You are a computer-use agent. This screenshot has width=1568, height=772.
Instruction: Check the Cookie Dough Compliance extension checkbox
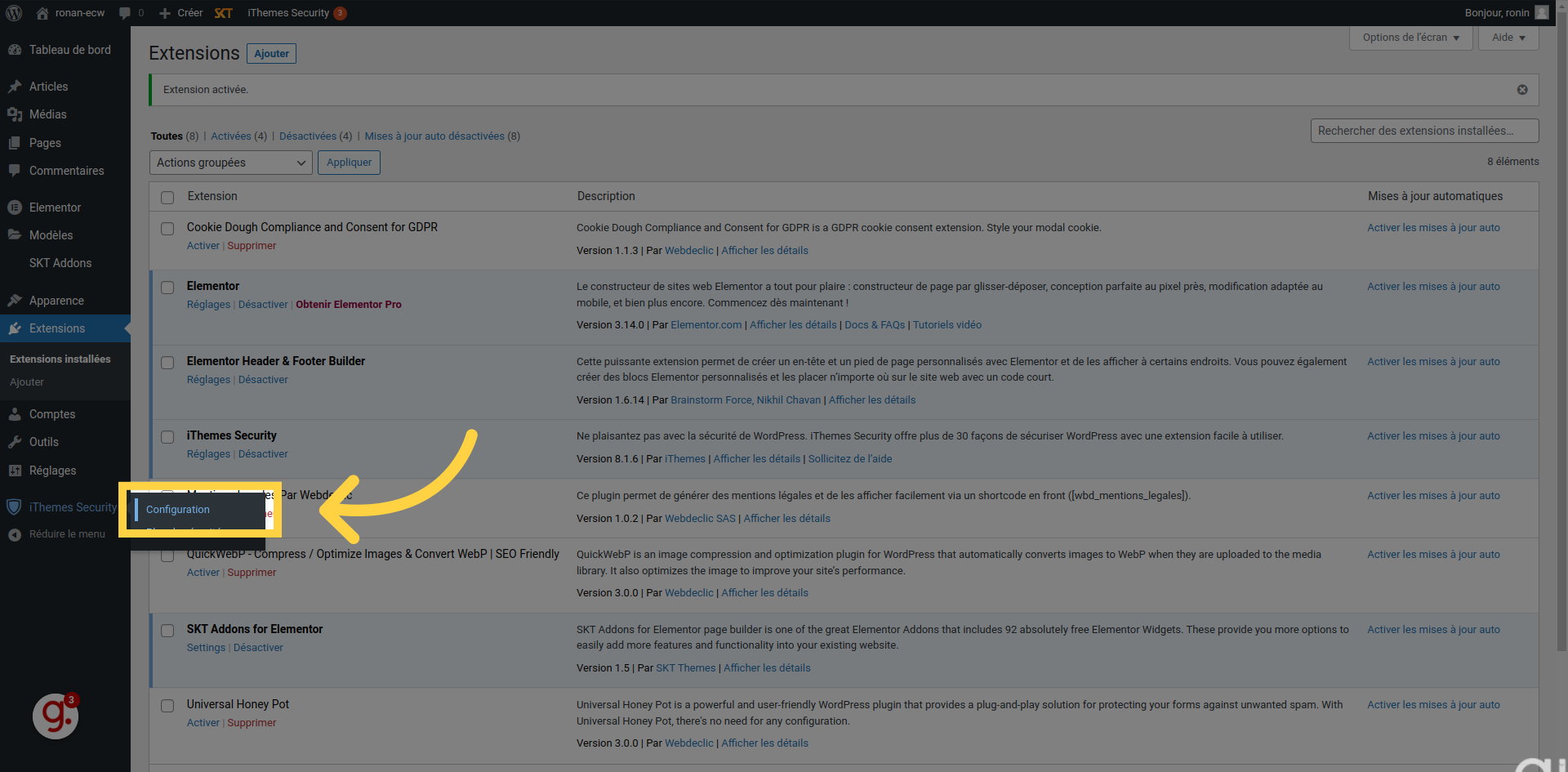click(x=167, y=229)
